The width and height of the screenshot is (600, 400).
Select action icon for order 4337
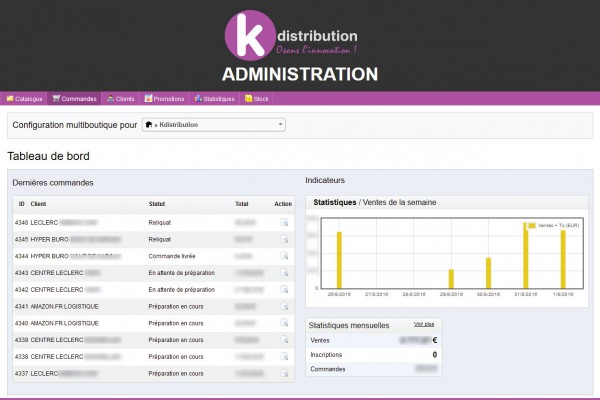tap(284, 373)
